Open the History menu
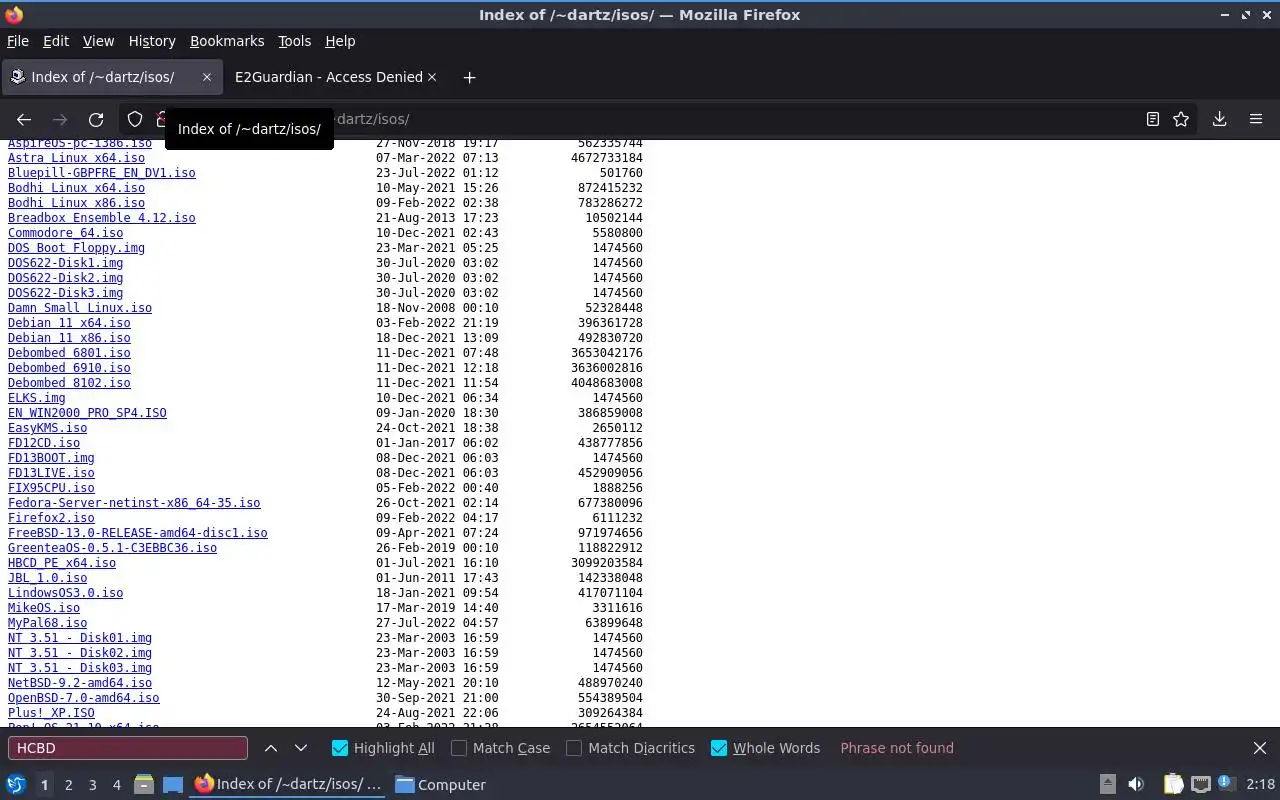 tap(152, 41)
